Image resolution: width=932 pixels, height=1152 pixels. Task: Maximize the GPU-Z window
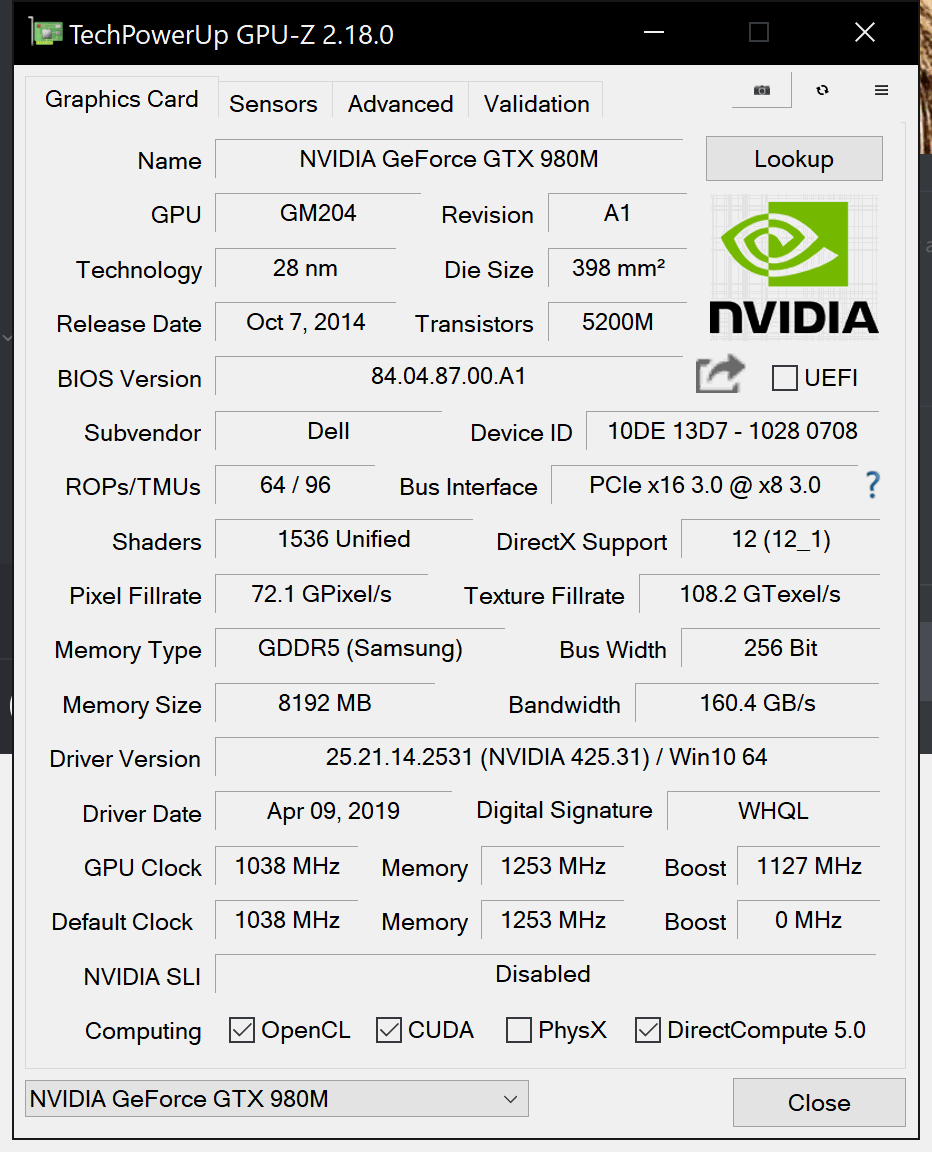759,32
